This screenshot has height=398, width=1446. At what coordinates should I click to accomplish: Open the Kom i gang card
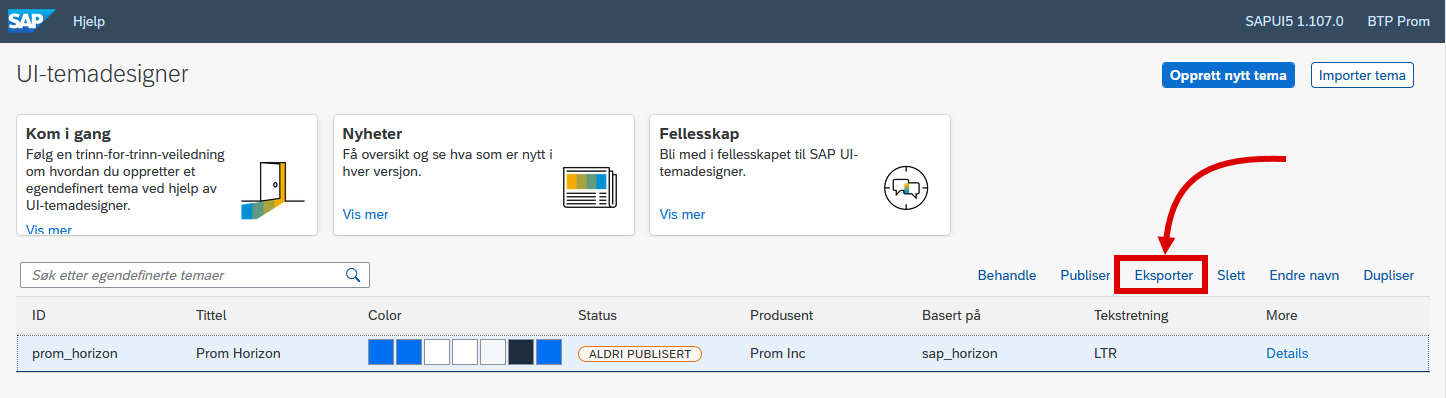pyautogui.click(x=167, y=175)
